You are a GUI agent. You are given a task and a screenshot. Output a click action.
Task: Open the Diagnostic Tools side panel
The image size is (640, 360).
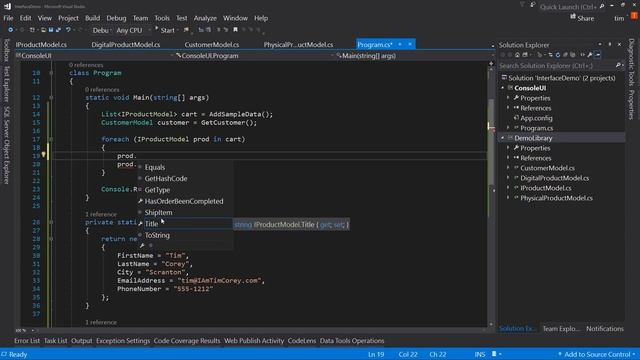(631, 62)
